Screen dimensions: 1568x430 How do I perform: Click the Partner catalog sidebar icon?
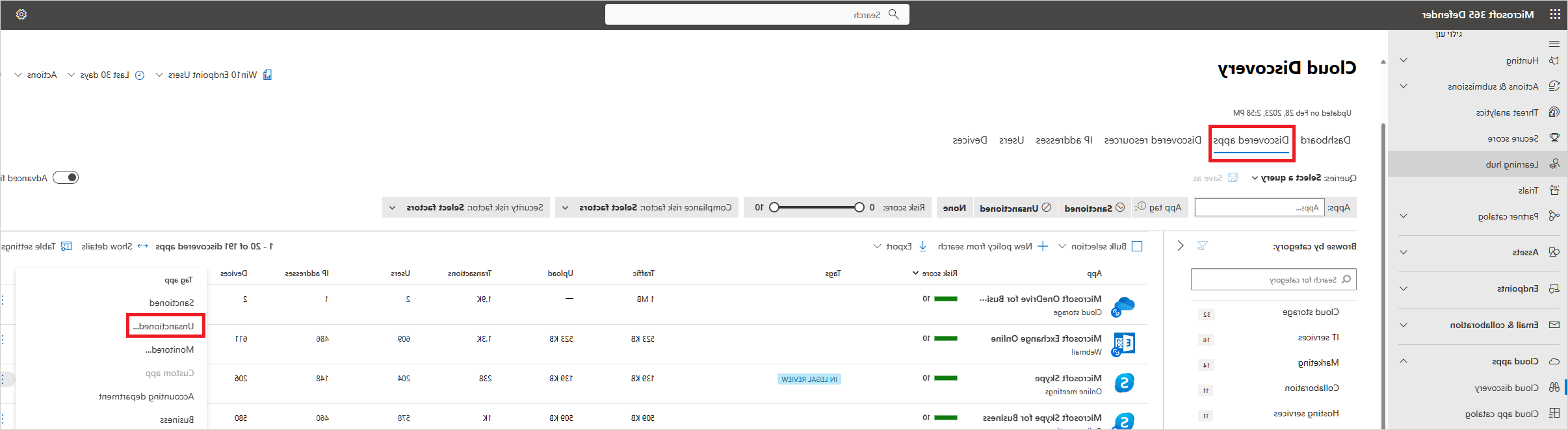(x=1554, y=216)
